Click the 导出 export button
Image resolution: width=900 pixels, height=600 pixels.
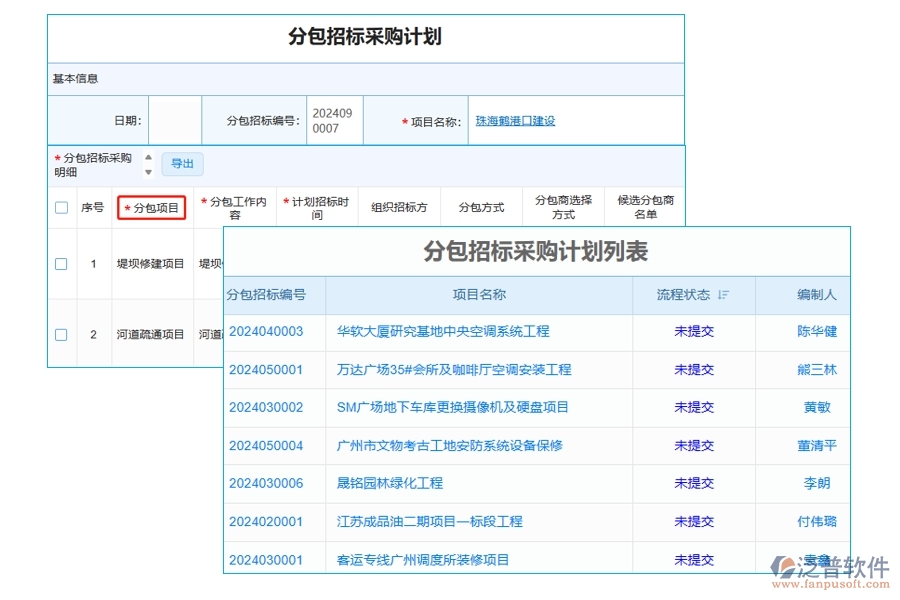pos(182,164)
